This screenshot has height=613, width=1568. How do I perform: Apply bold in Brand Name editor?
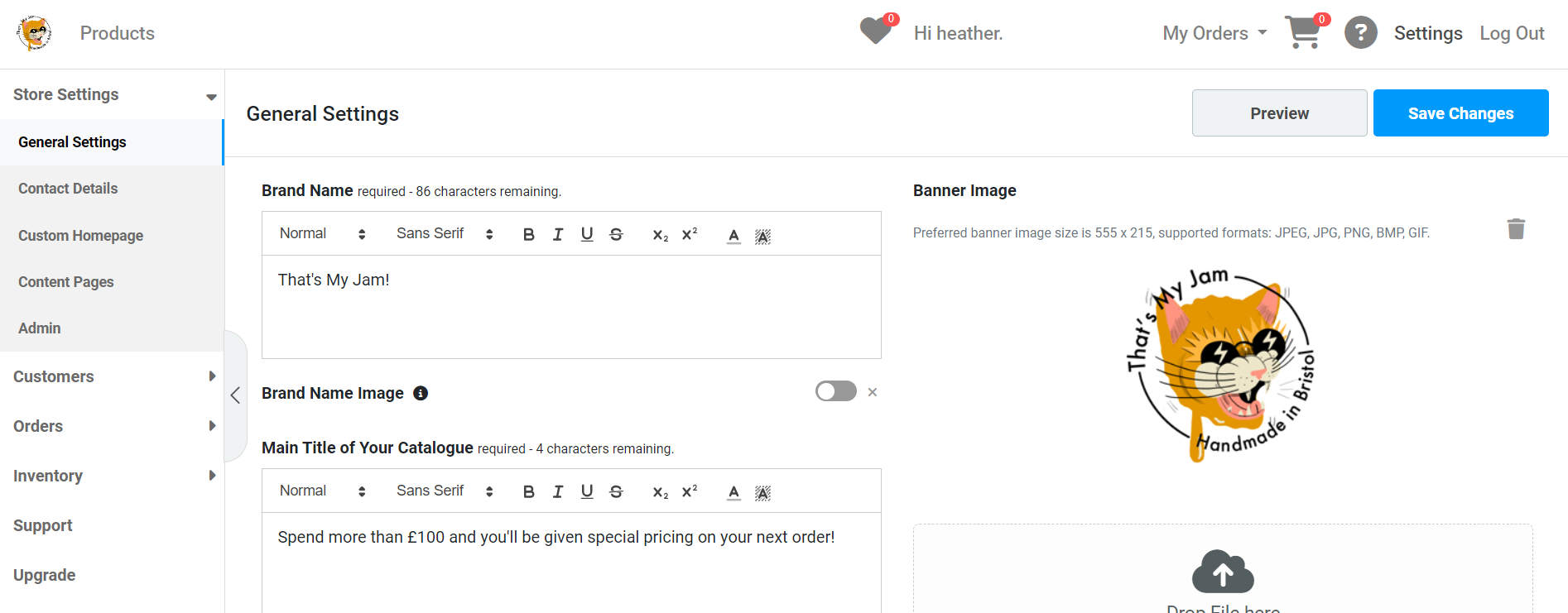pos(528,234)
